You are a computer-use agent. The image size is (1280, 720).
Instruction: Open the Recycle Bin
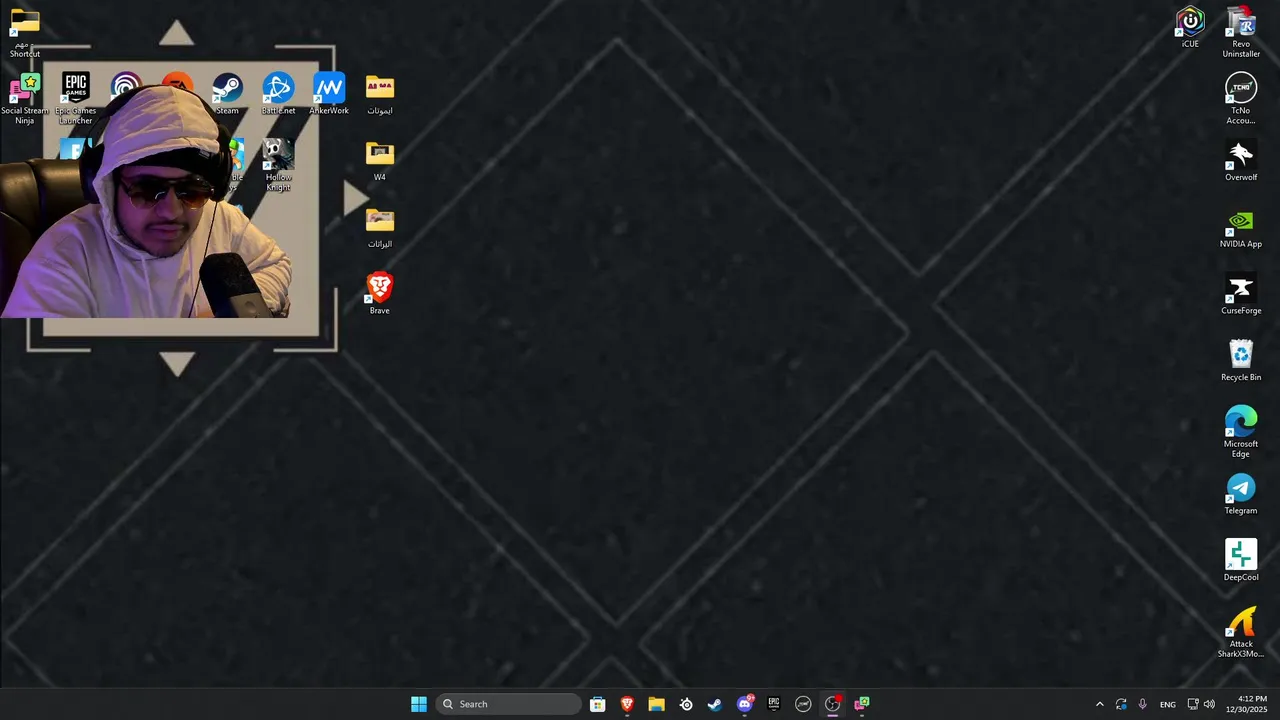[1241, 360]
